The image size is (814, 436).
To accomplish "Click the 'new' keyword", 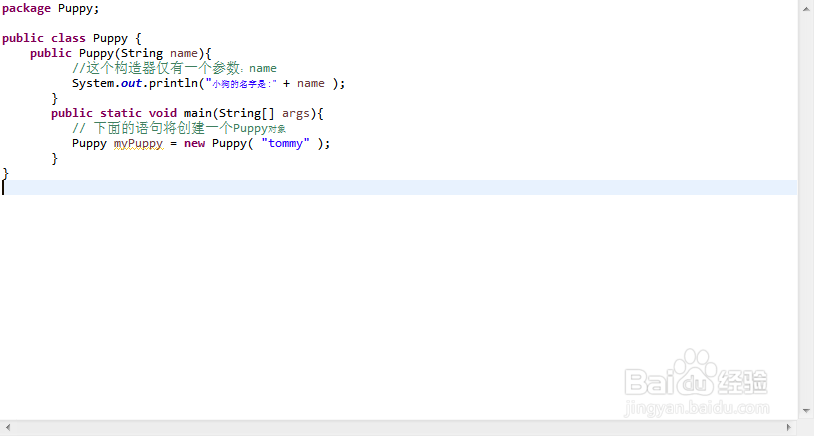I will click(x=195, y=144).
